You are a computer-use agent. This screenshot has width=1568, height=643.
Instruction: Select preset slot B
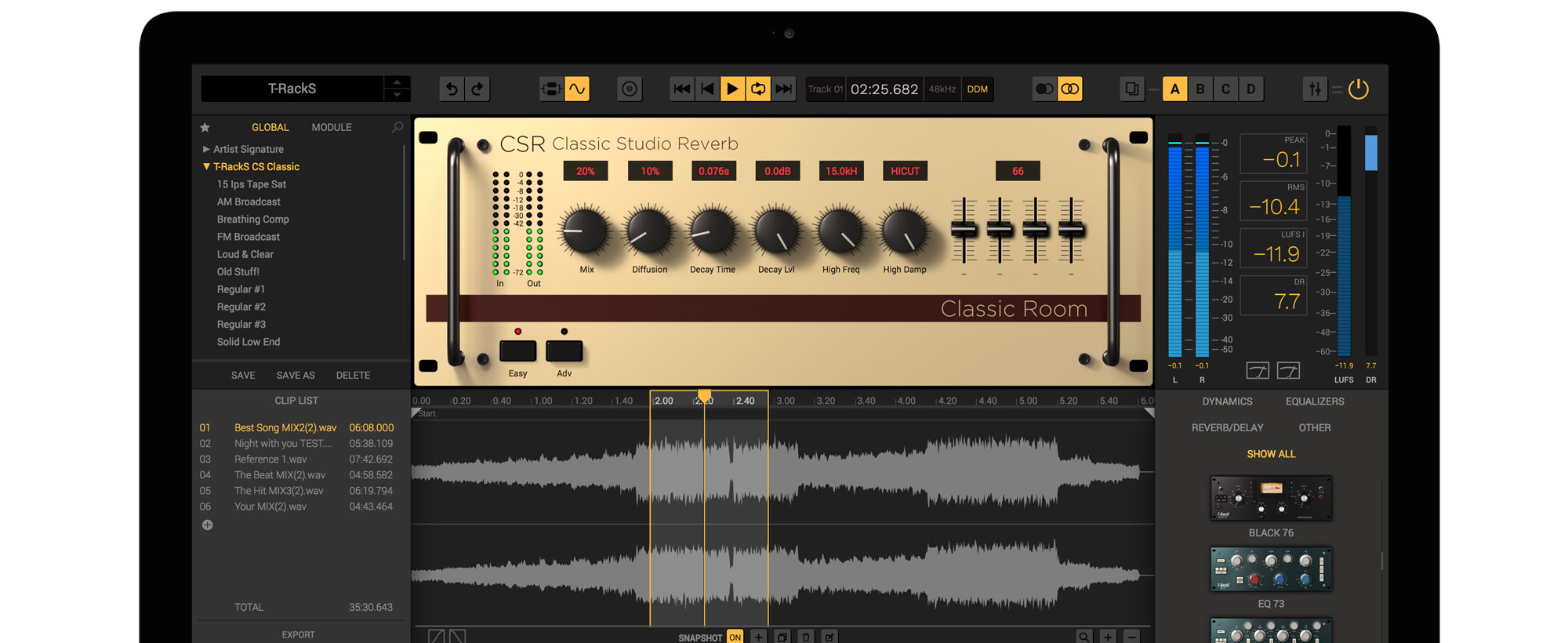[1200, 89]
